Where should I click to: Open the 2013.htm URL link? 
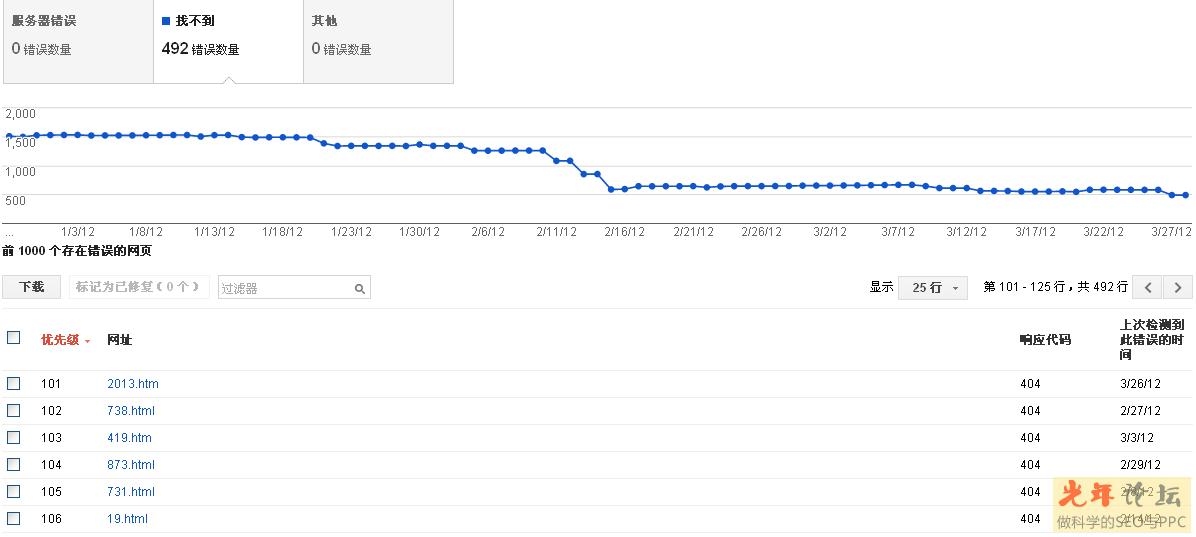pos(133,384)
